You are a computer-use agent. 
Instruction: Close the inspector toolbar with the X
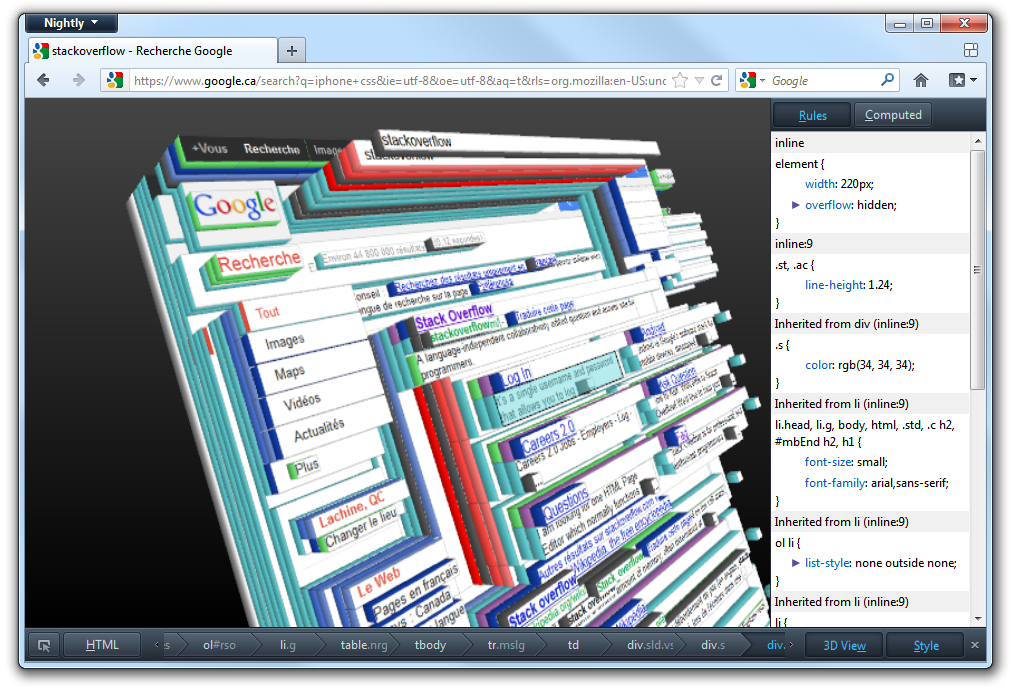click(x=975, y=645)
